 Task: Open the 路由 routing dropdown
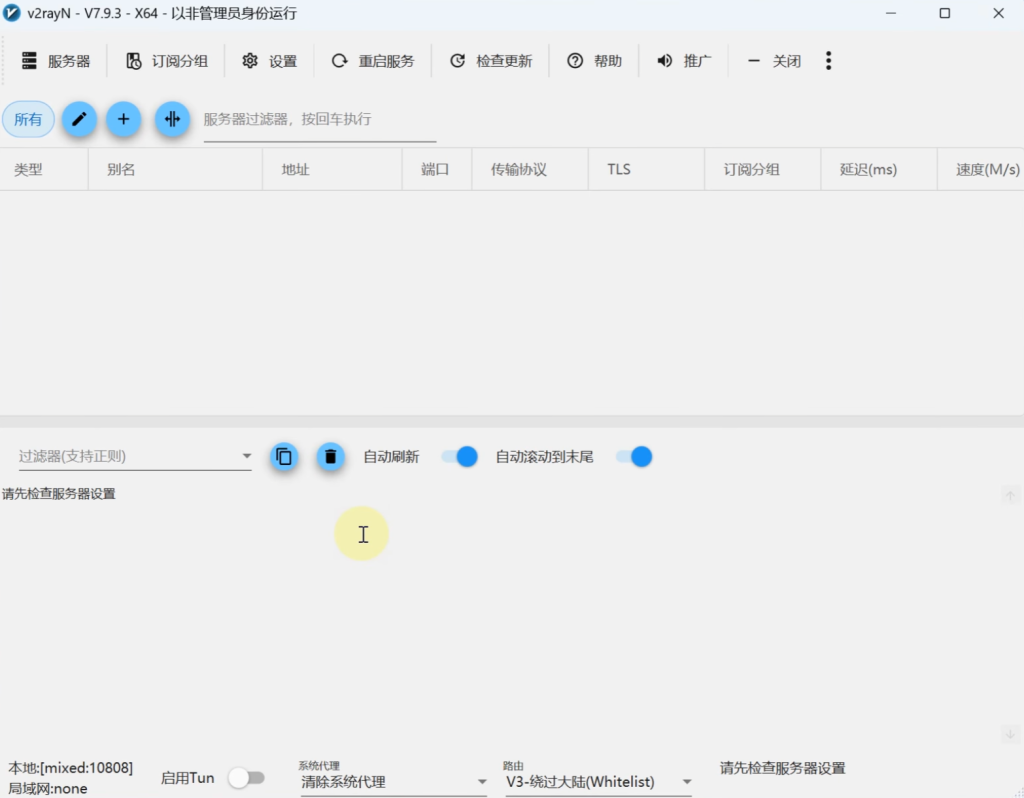point(597,780)
